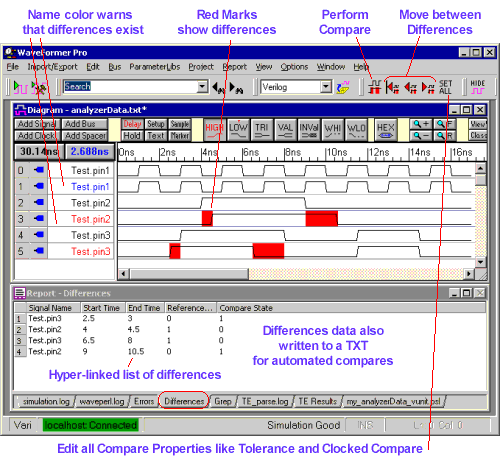
Task: Open the Bus menu
Action: pyautogui.click(x=114, y=67)
